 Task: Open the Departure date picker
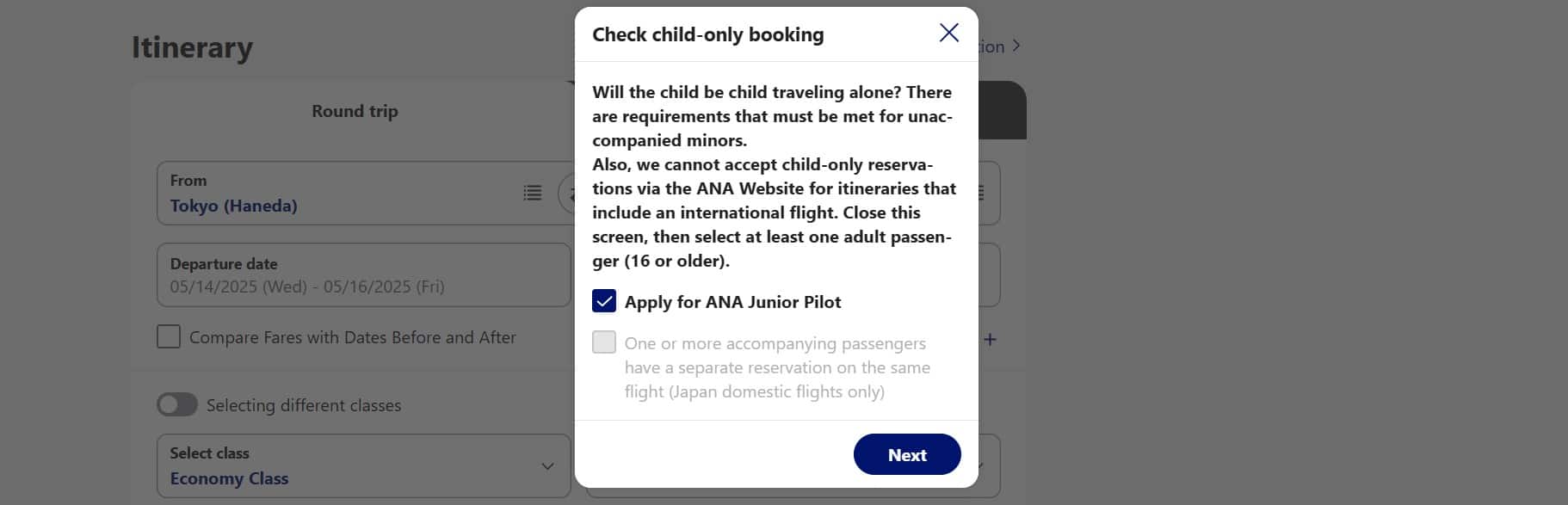click(x=363, y=275)
